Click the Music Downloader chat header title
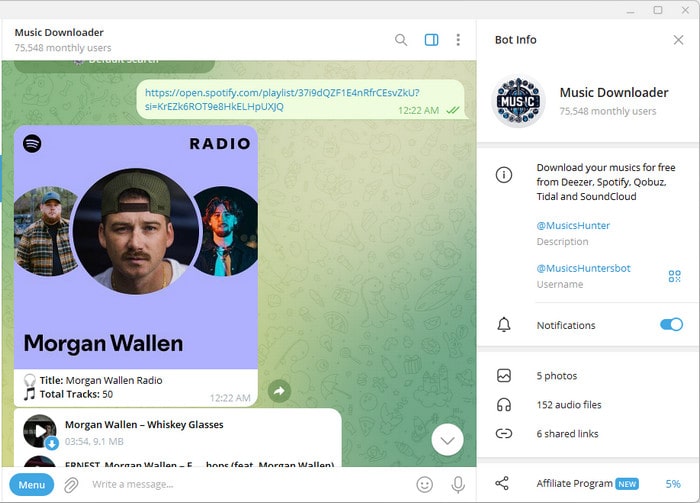700x503 pixels. pyautogui.click(x=59, y=33)
